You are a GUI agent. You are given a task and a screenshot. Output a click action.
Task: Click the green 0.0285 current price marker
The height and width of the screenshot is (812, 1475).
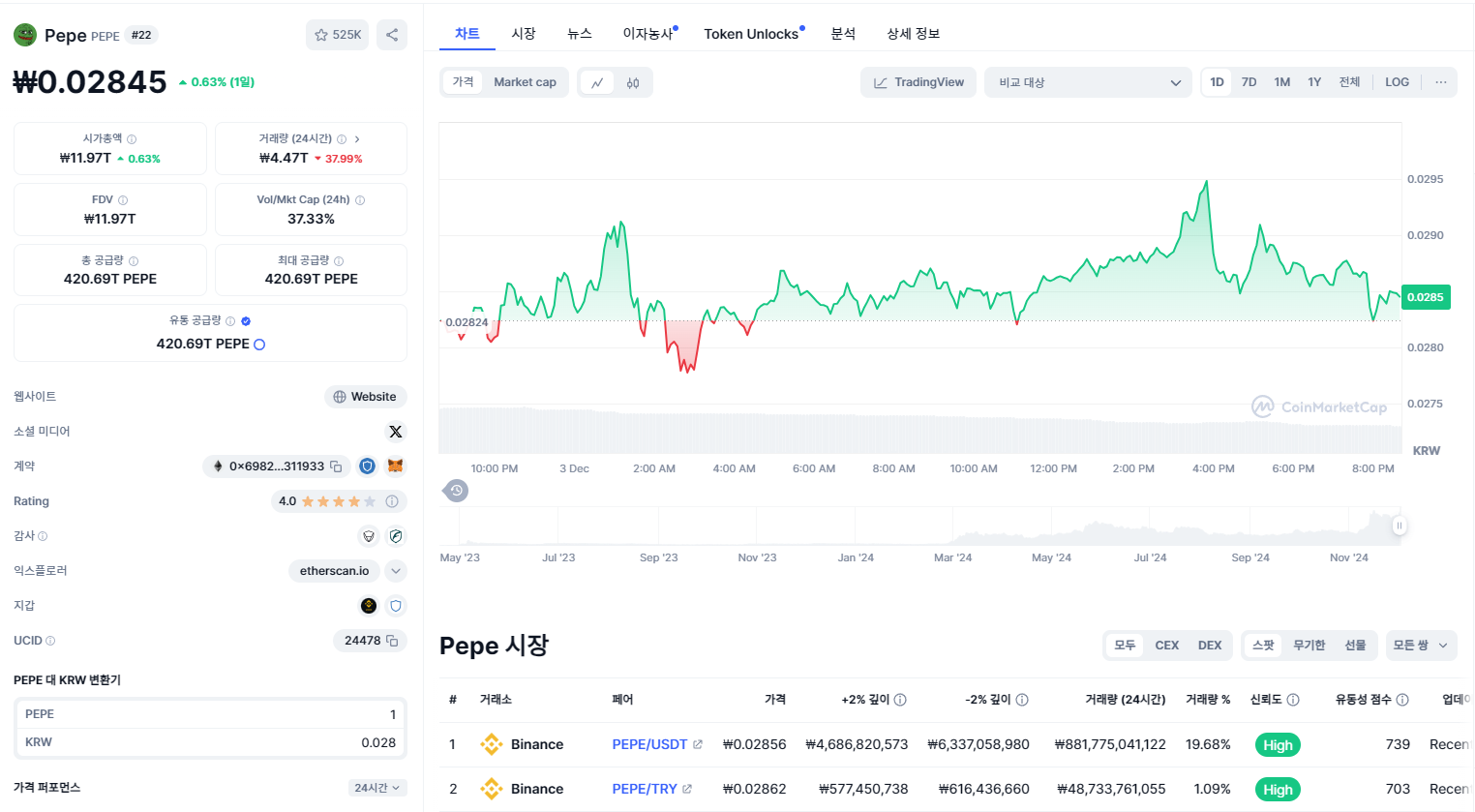coord(1426,297)
